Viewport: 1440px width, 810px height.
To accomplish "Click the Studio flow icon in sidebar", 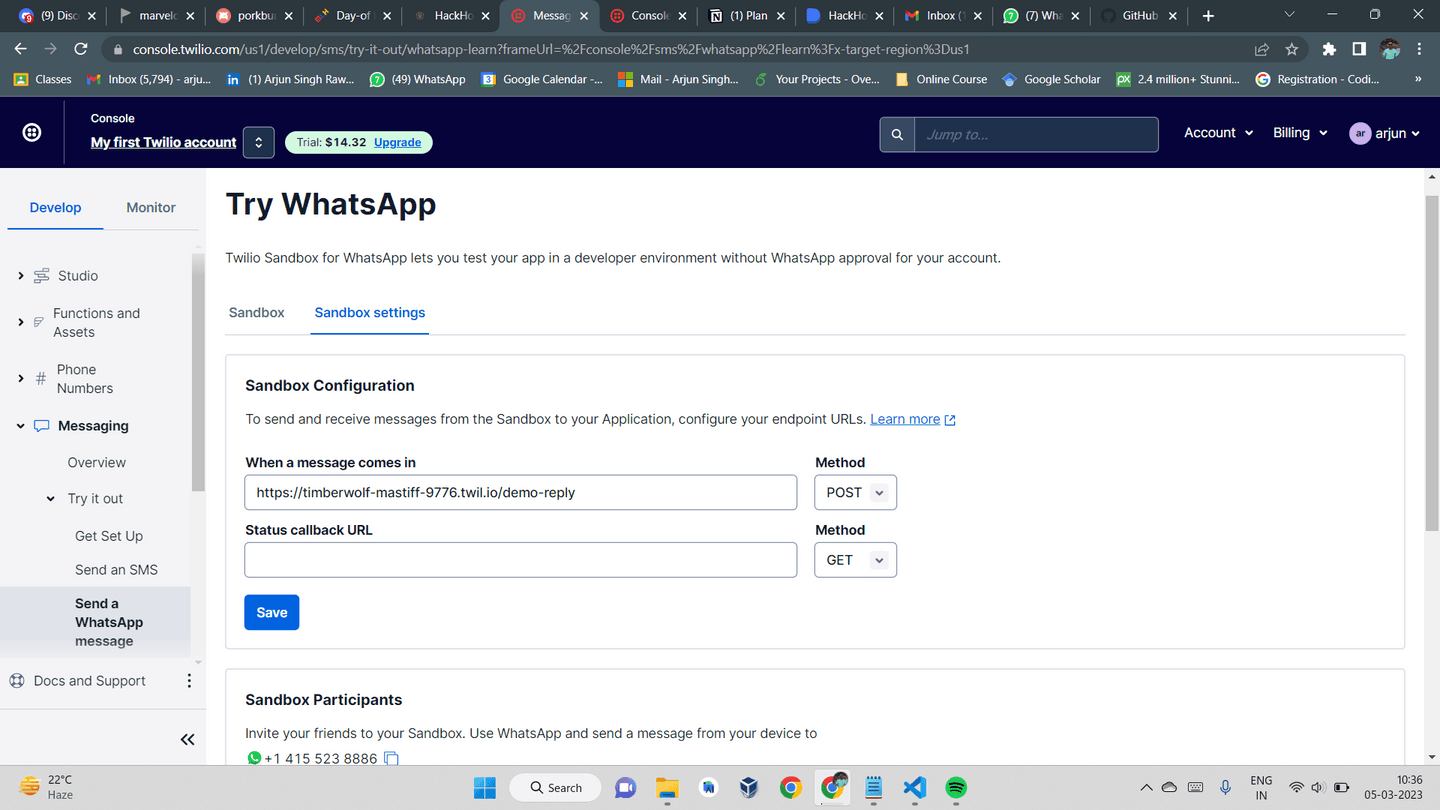I will [42, 276].
